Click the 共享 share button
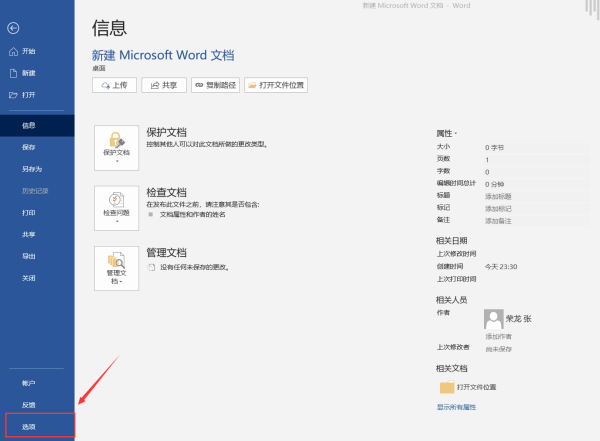The width and height of the screenshot is (600, 441). point(164,86)
